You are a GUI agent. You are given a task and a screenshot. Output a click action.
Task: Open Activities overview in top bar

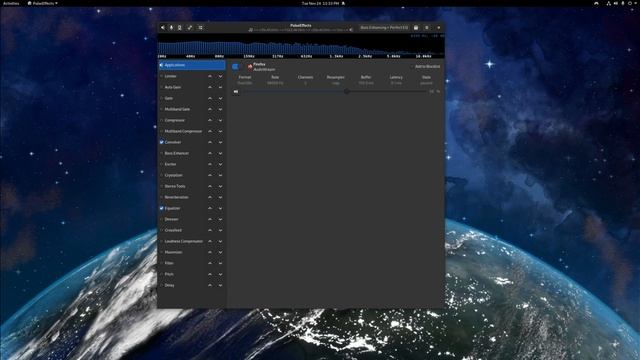(x=11, y=3)
